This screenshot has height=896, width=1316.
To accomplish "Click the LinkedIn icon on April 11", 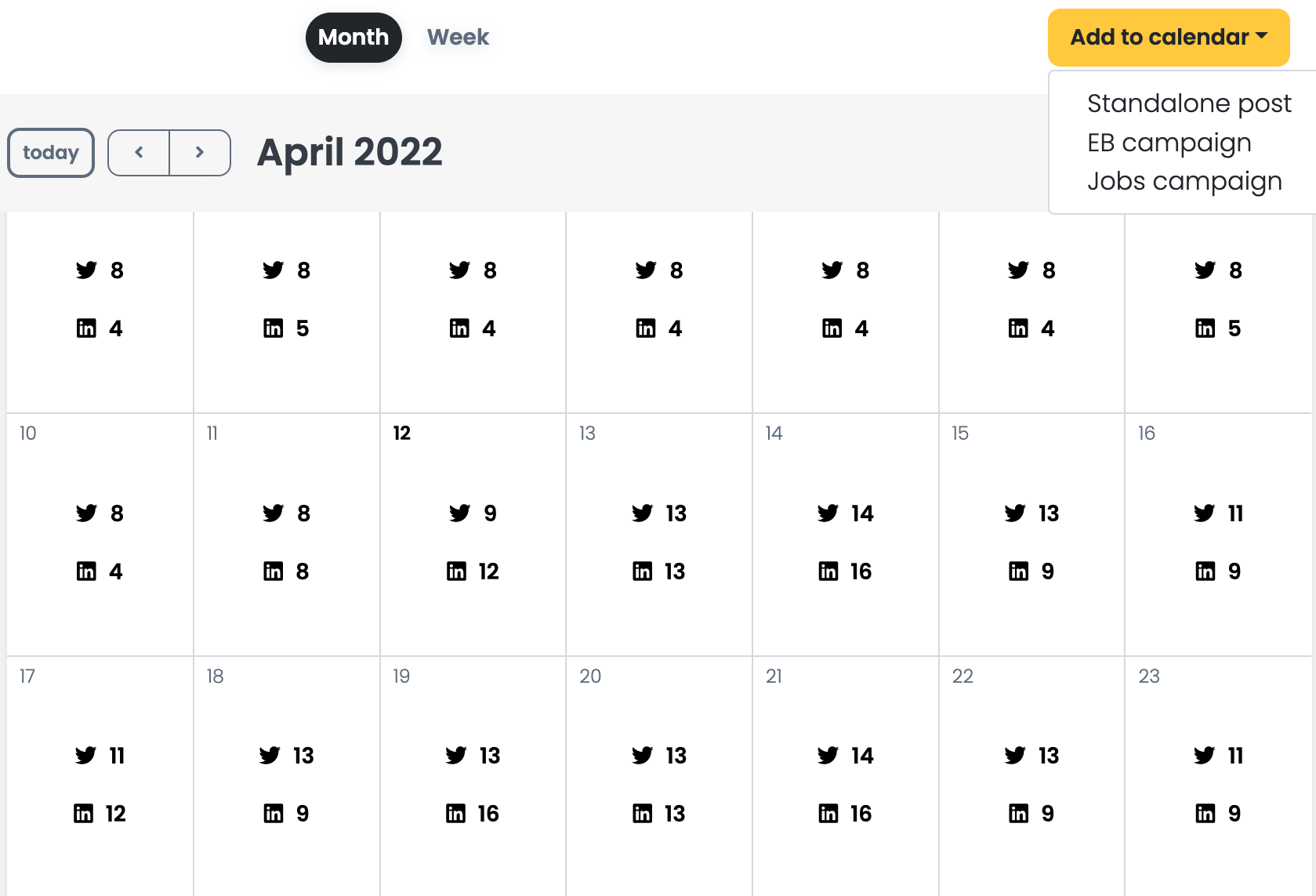I will tap(273, 571).
